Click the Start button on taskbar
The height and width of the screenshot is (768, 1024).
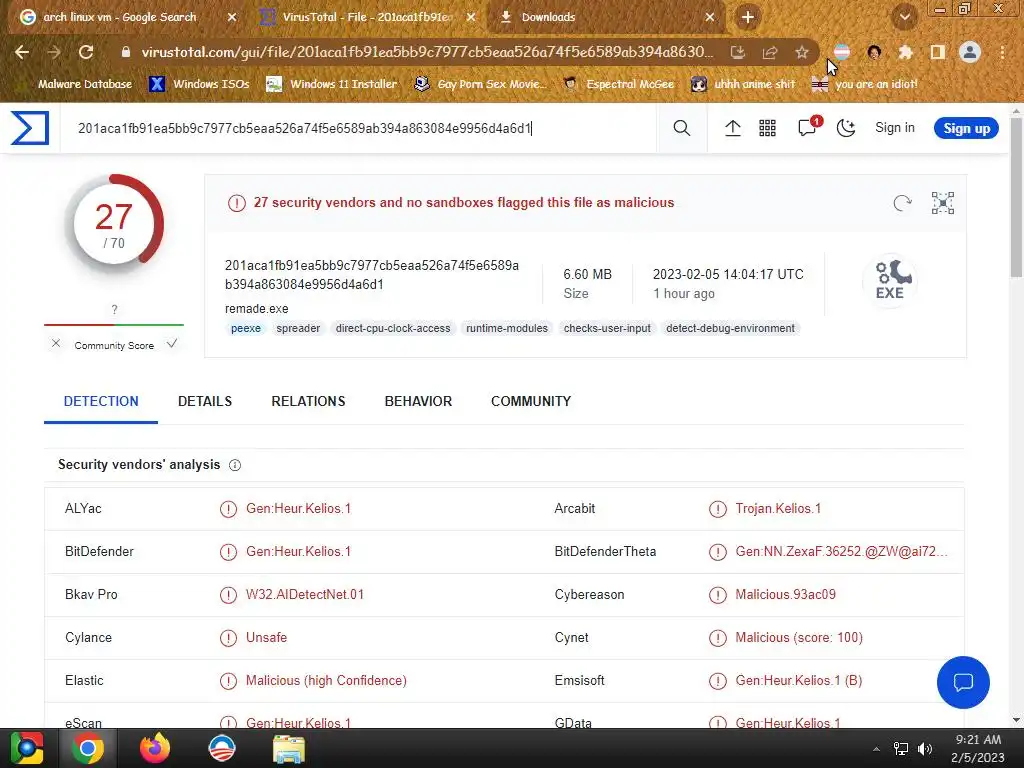(26, 748)
